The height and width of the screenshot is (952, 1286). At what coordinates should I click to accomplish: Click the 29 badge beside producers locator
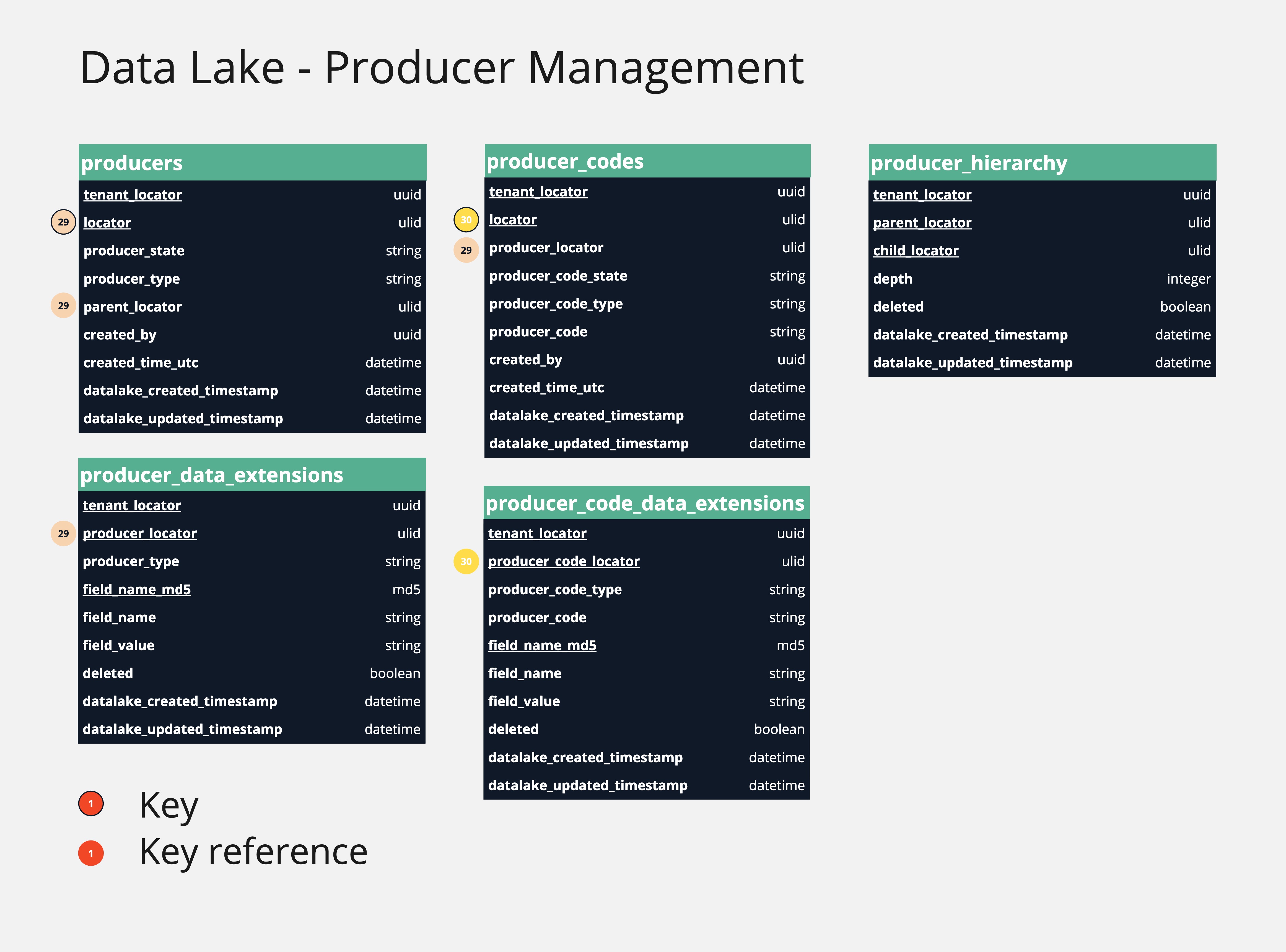[x=63, y=222]
